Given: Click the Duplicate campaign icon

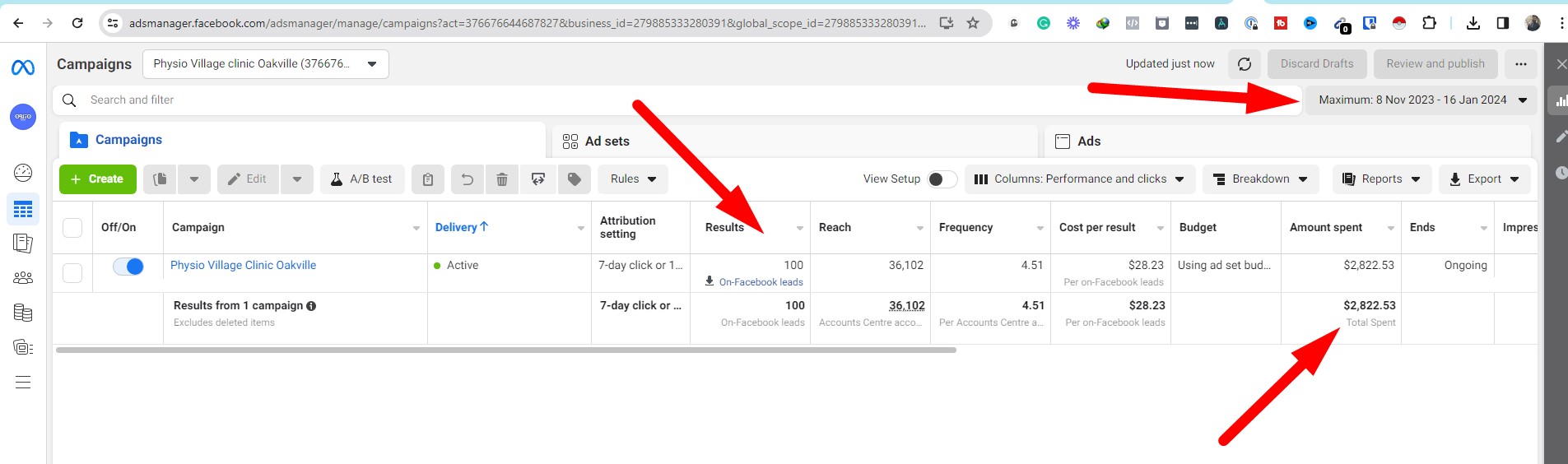Looking at the screenshot, I should [x=161, y=179].
